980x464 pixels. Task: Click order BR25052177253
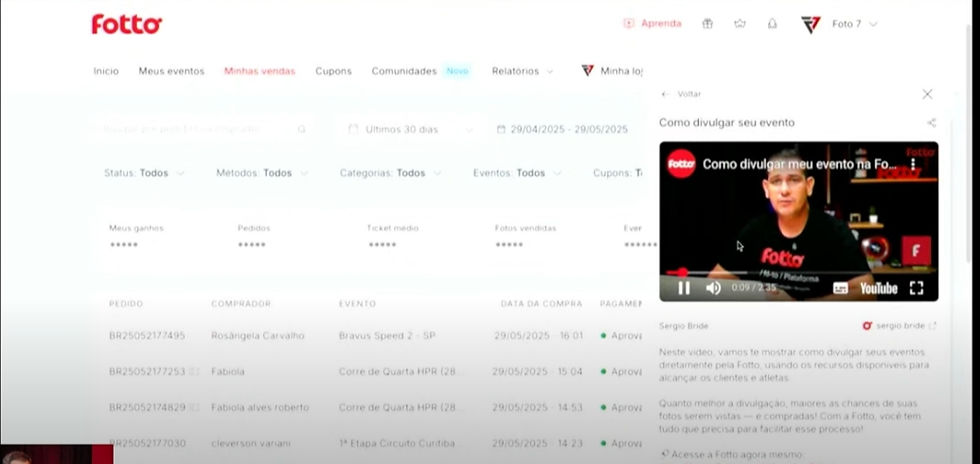point(147,371)
